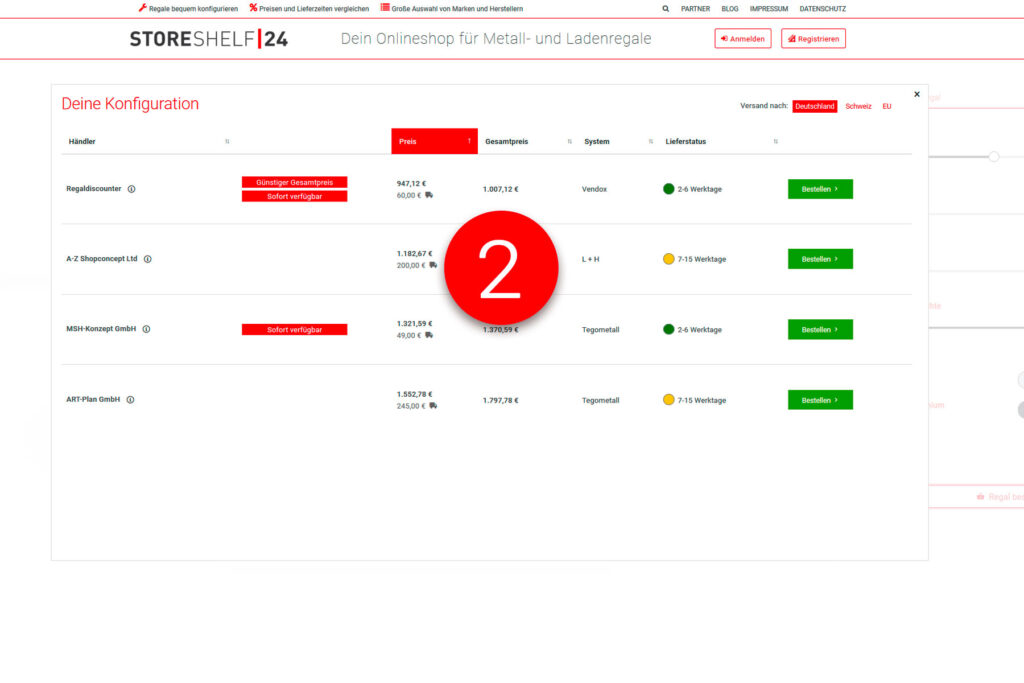Click Bestellen button for Regaldiscounter

click(820, 189)
